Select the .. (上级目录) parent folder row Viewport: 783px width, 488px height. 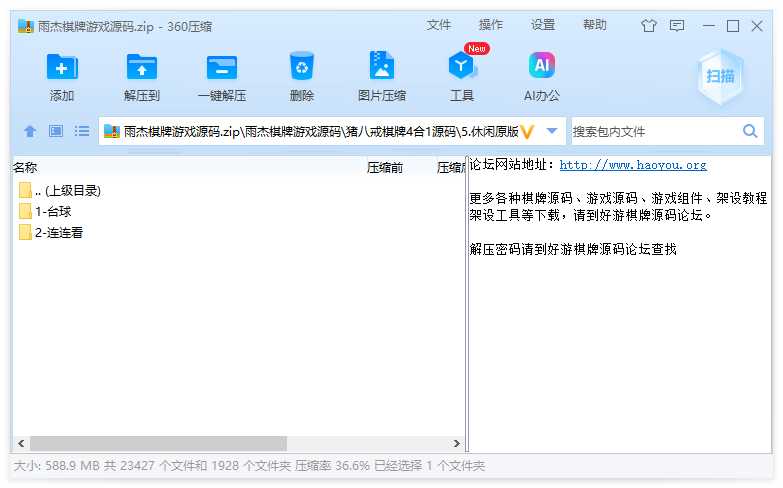[238, 190]
